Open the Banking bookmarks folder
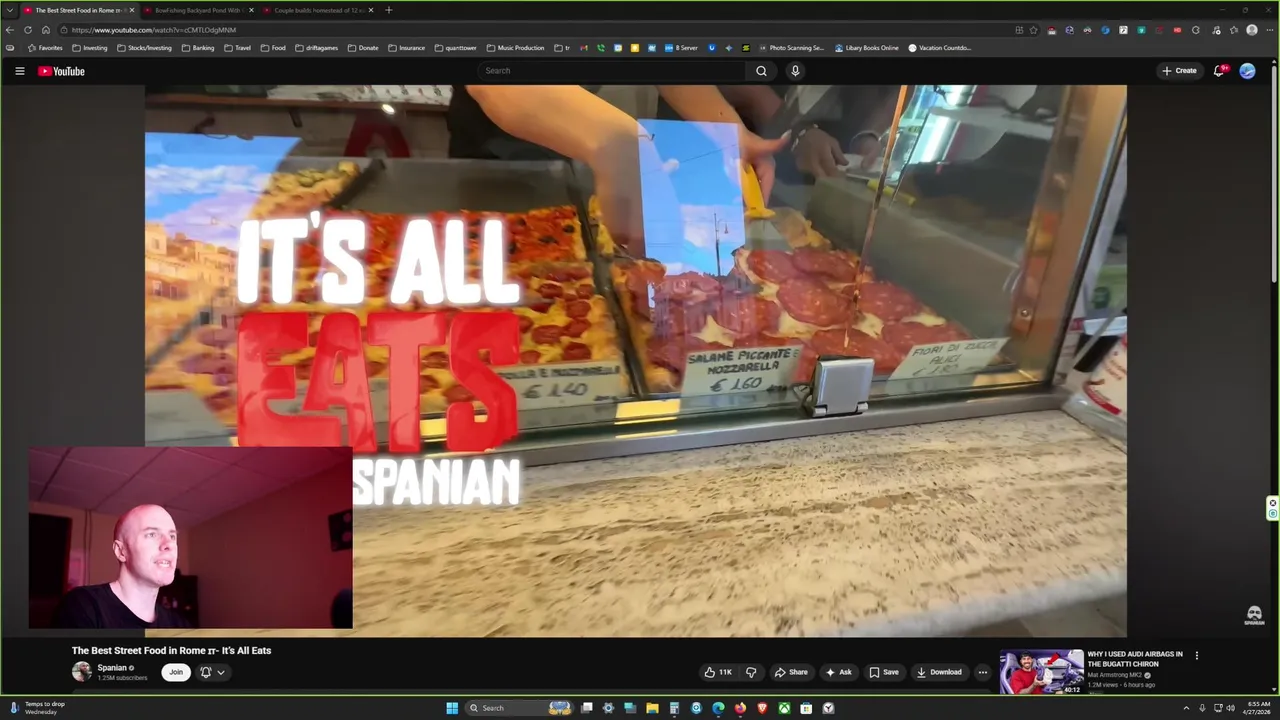The height and width of the screenshot is (720, 1280). click(198, 48)
